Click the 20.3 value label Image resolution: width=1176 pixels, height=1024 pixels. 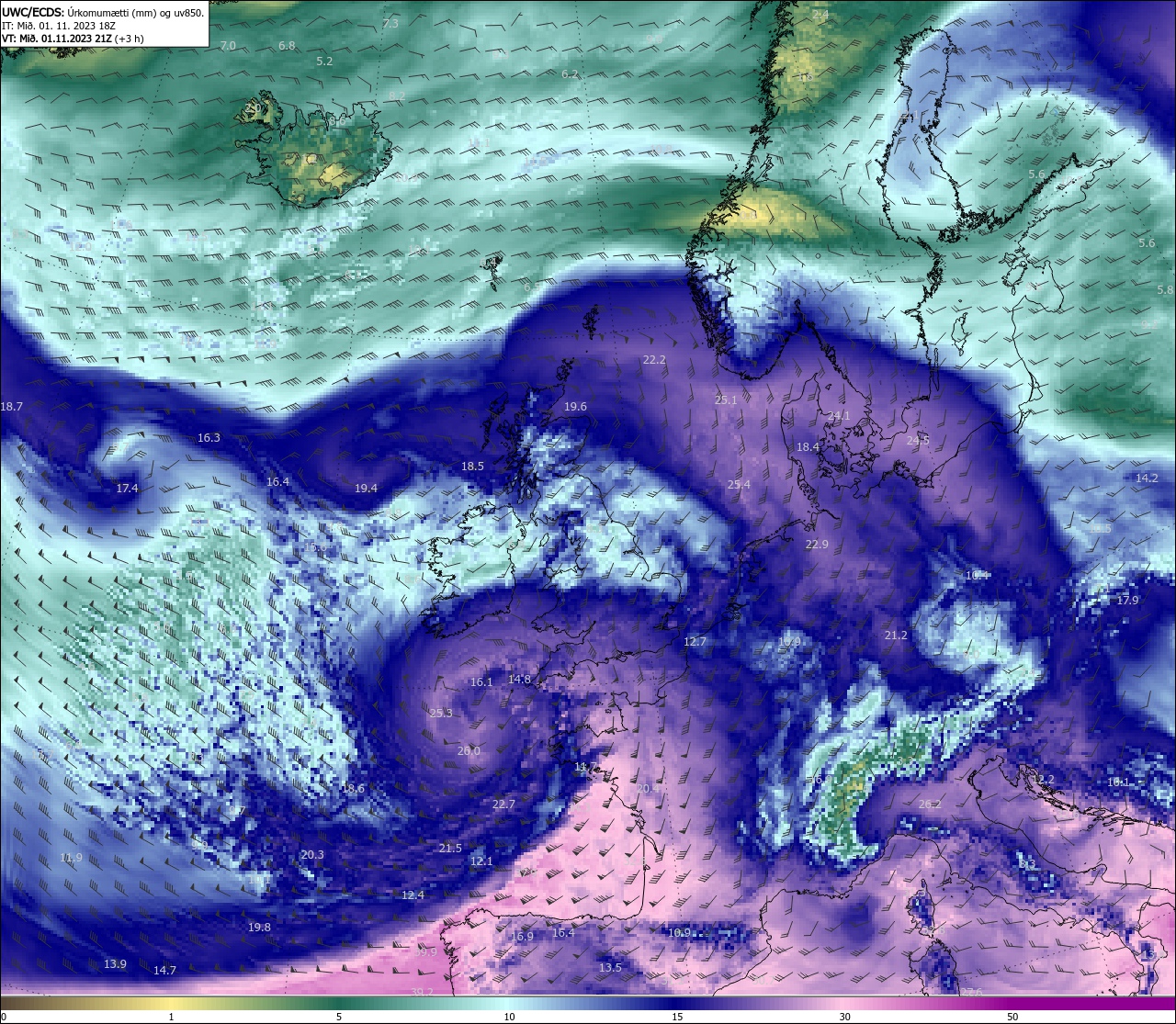pyautogui.click(x=312, y=855)
